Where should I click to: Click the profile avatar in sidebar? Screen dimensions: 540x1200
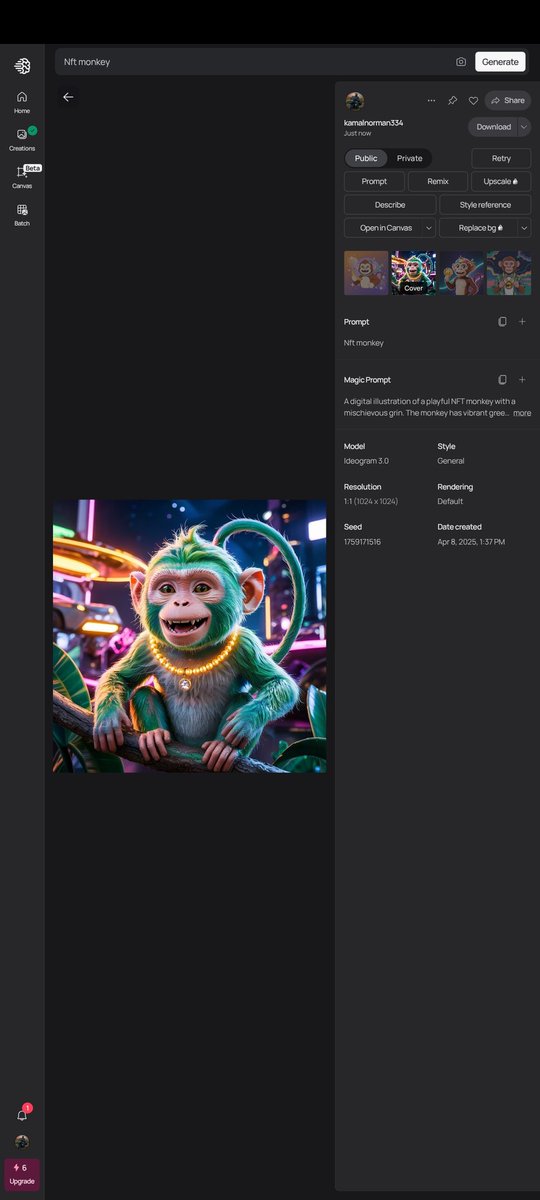point(22,1141)
